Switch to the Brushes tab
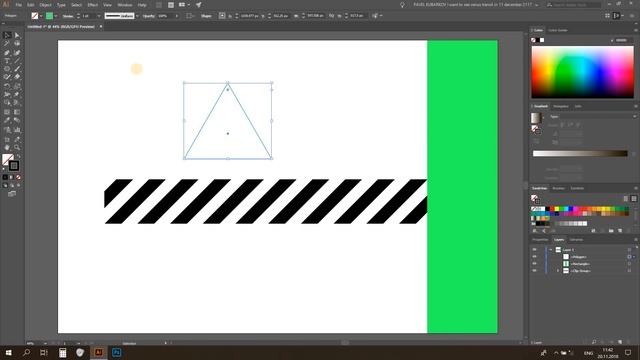The image size is (640, 360). [558, 189]
